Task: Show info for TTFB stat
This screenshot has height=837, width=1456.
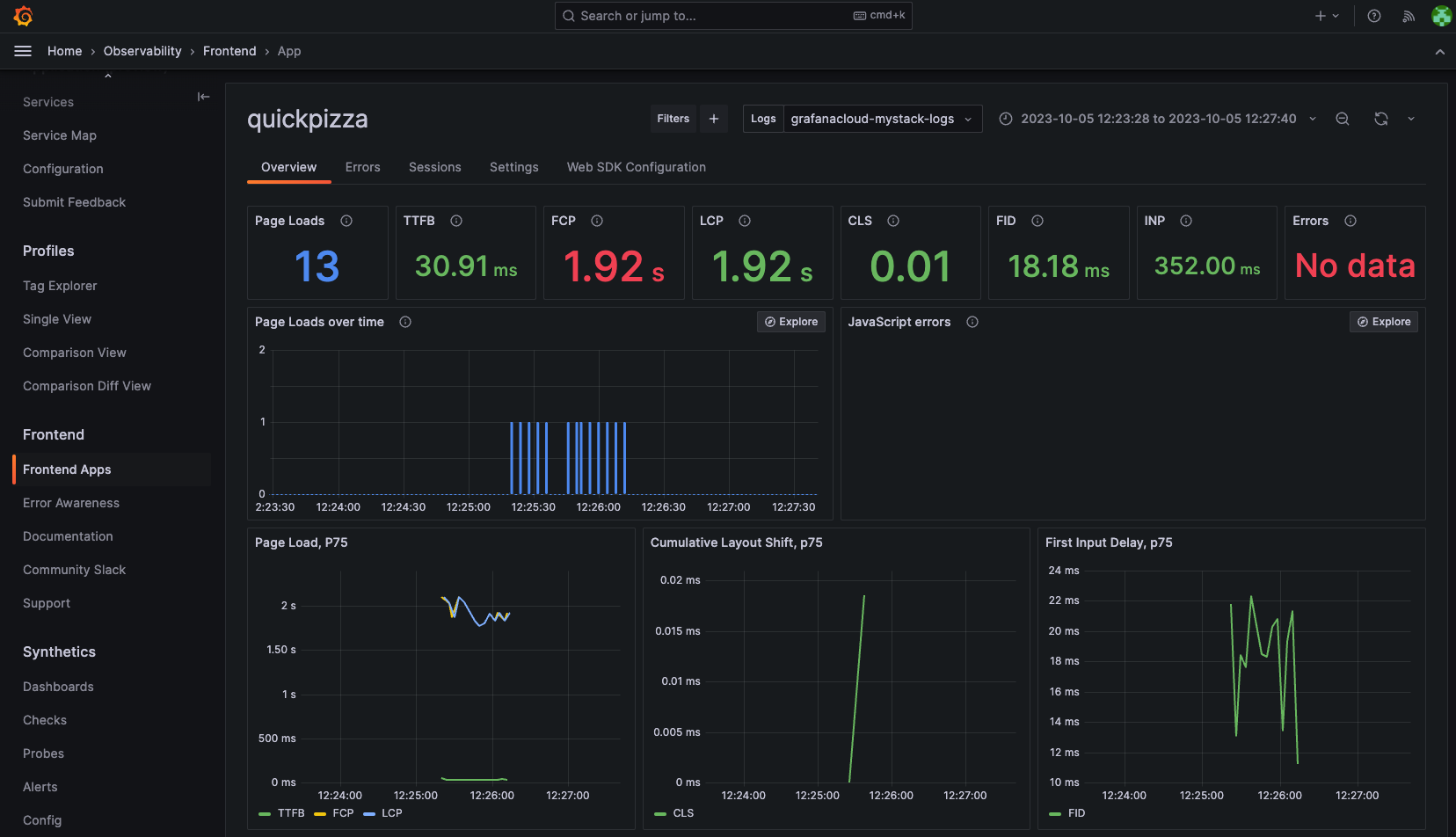Action: click(456, 221)
